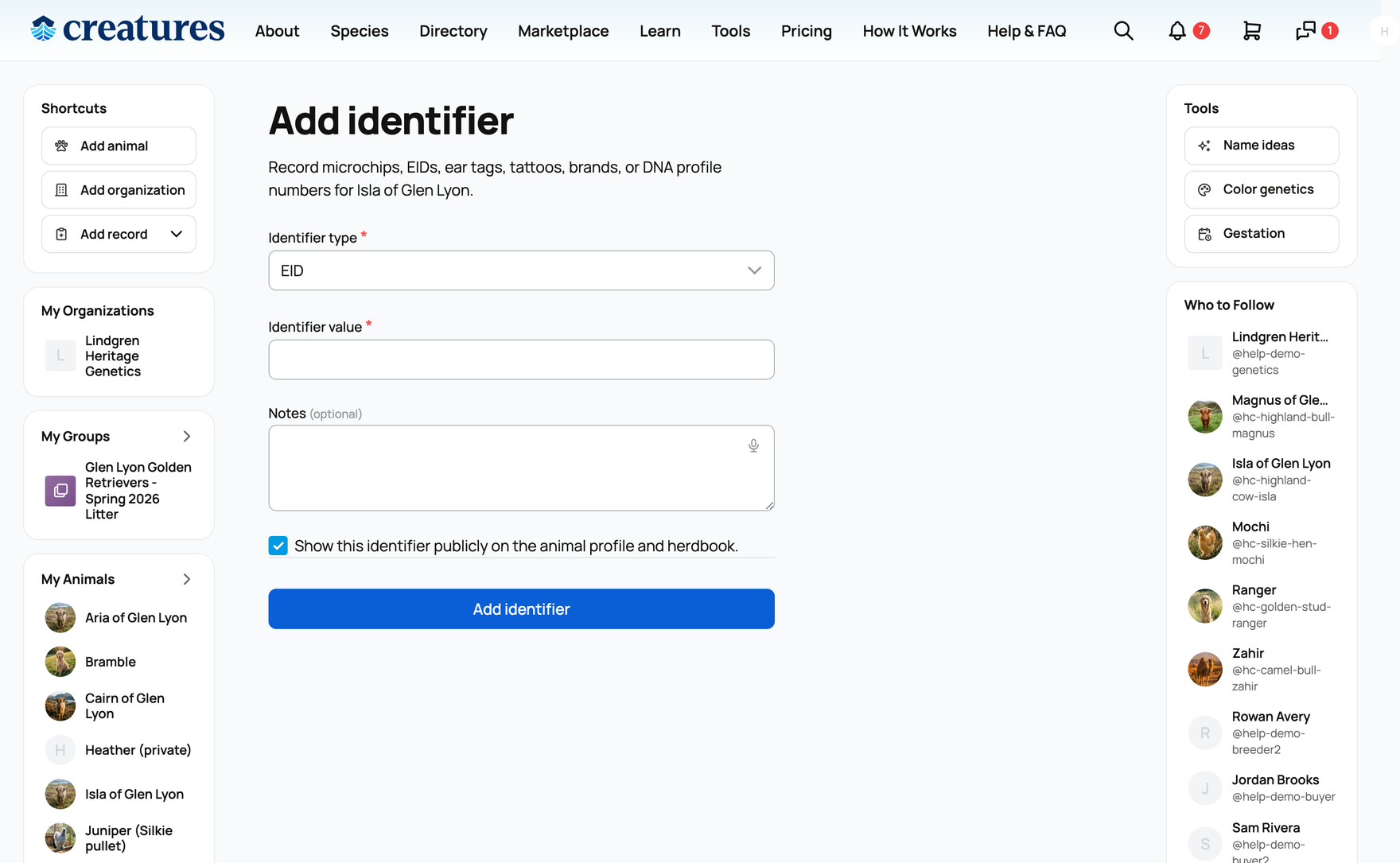Screen dimensions: 1400x863
Task: Open the Color genetics tool
Action: (x=1262, y=189)
